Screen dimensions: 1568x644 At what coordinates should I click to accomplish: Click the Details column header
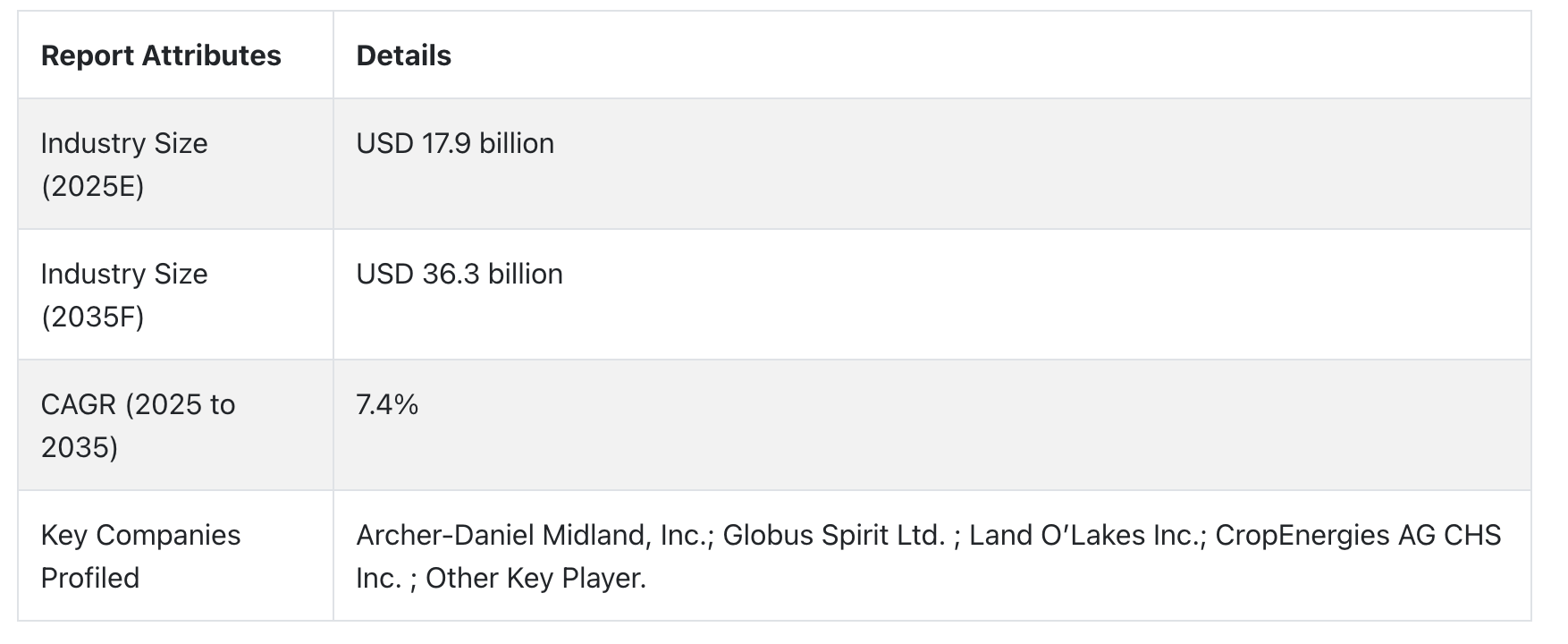[403, 55]
